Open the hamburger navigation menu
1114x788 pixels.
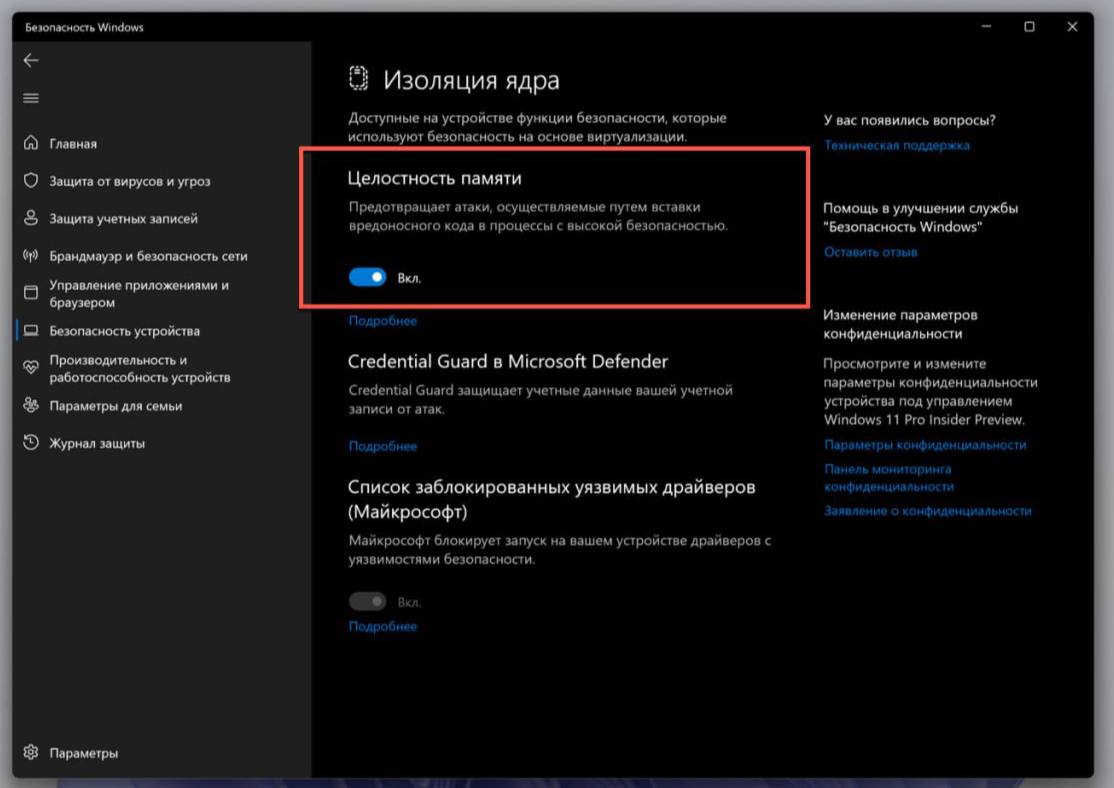31,98
